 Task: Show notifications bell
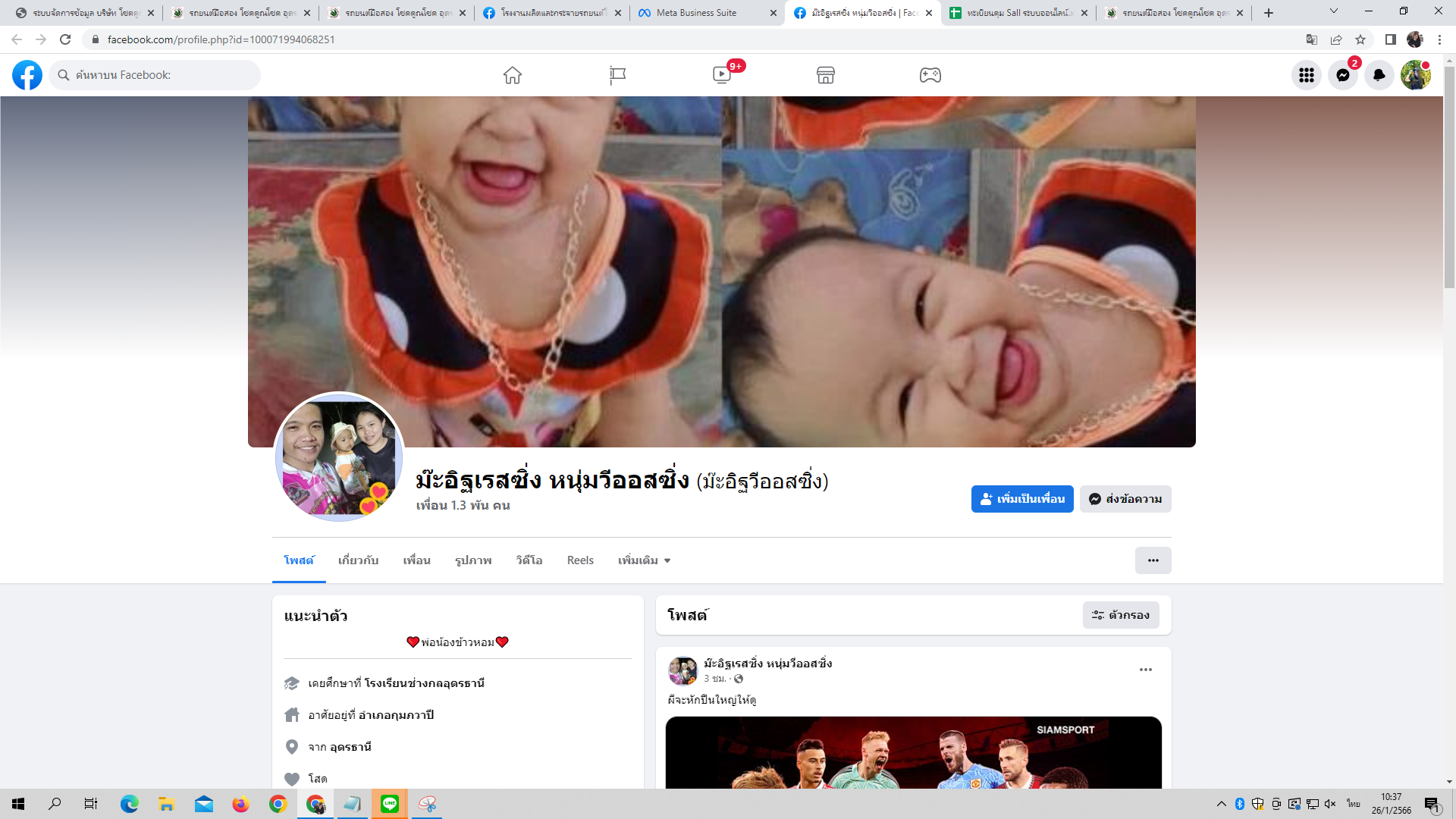pyautogui.click(x=1379, y=75)
